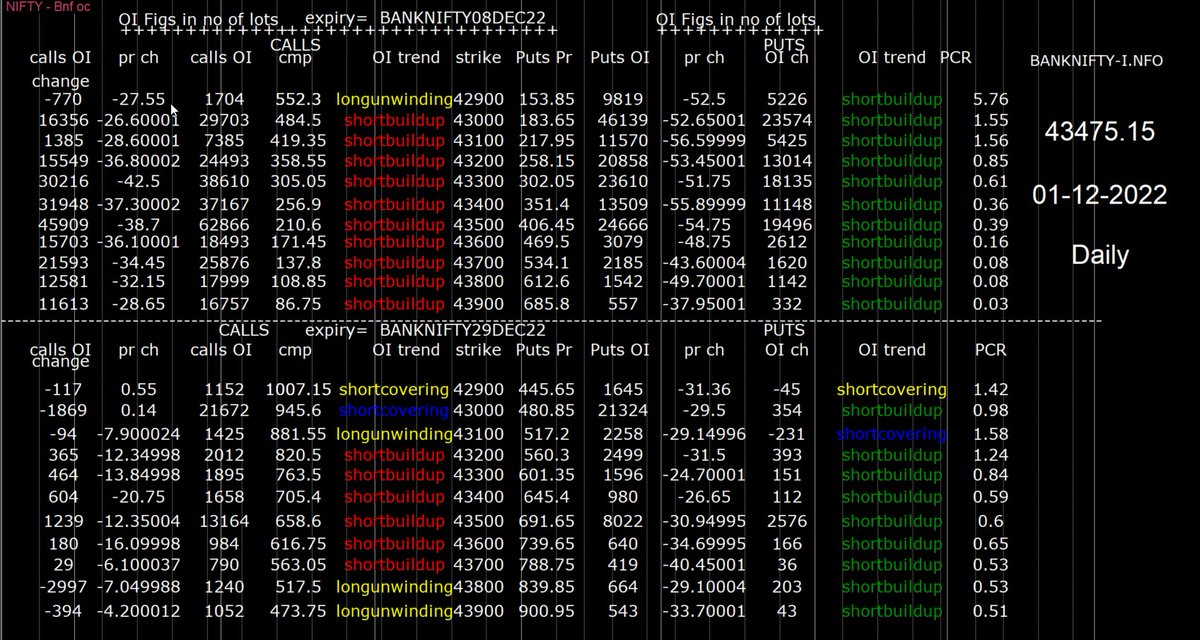Select Puts Pr value 685.8
Screen dimensions: 1200x640
tap(545, 304)
